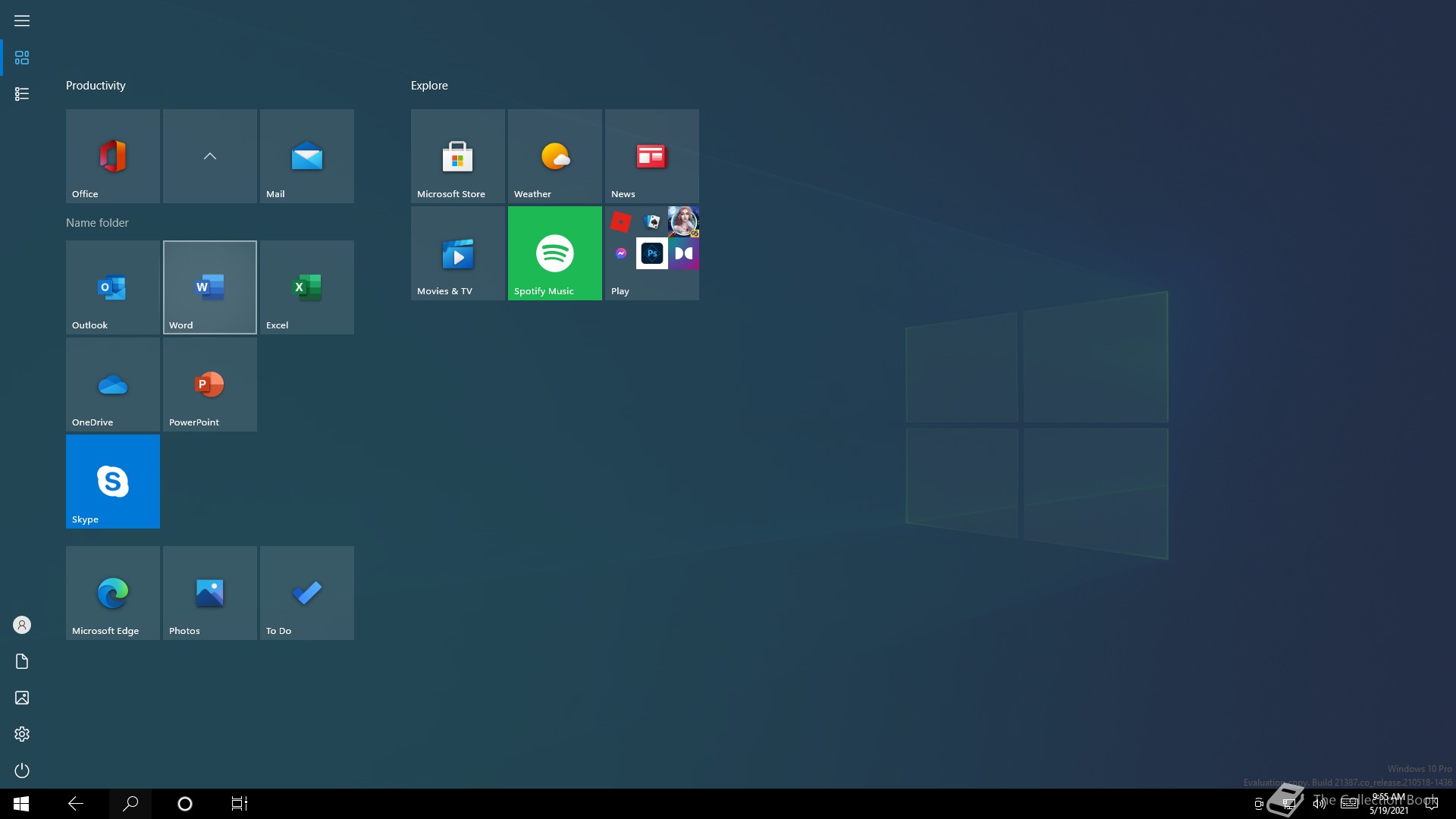The width and height of the screenshot is (1456, 819).
Task: Open the Documents shortcut in sidebar
Action: pos(22,661)
